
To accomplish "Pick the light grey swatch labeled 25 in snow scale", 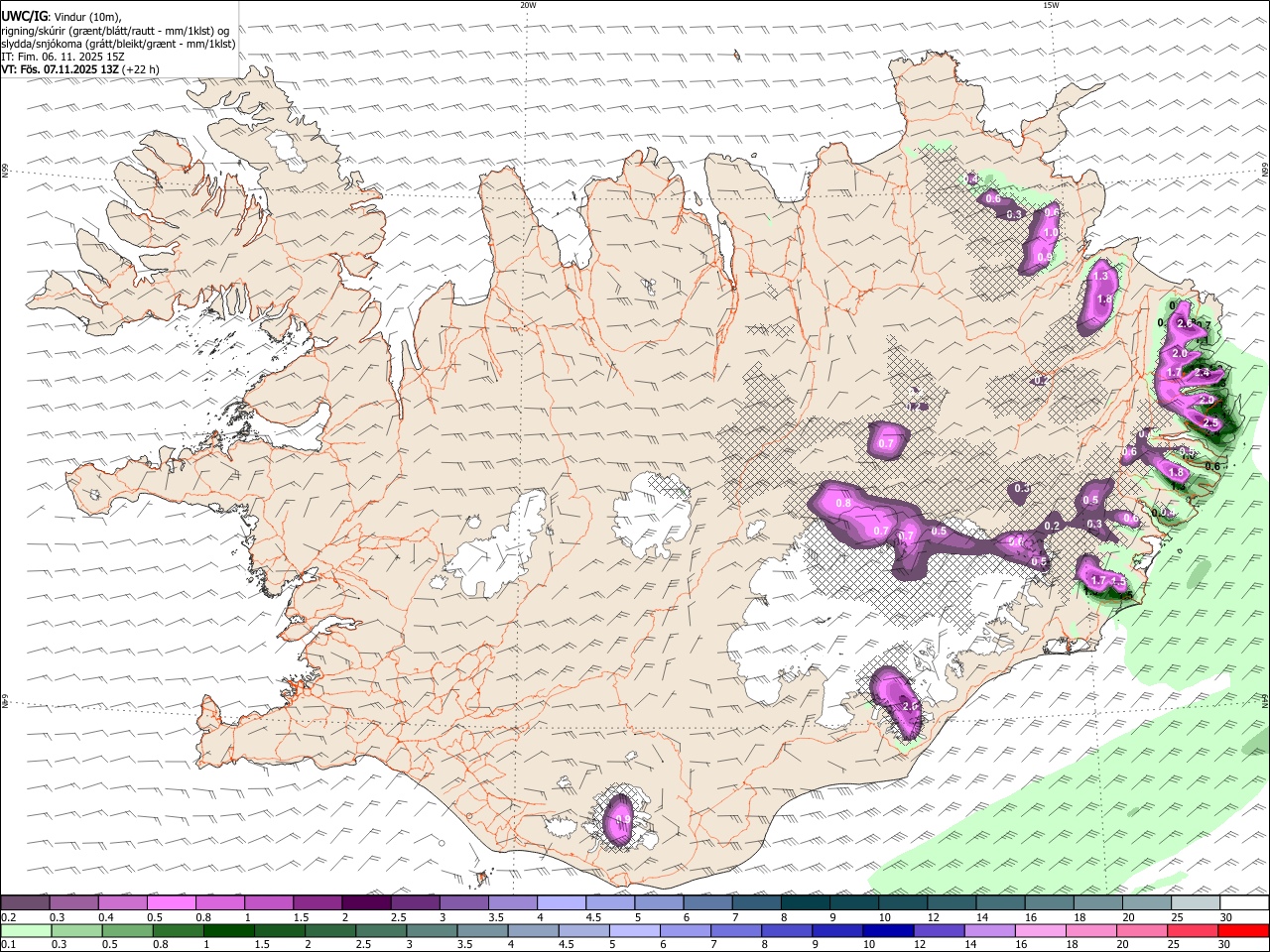I will tap(1196, 902).
